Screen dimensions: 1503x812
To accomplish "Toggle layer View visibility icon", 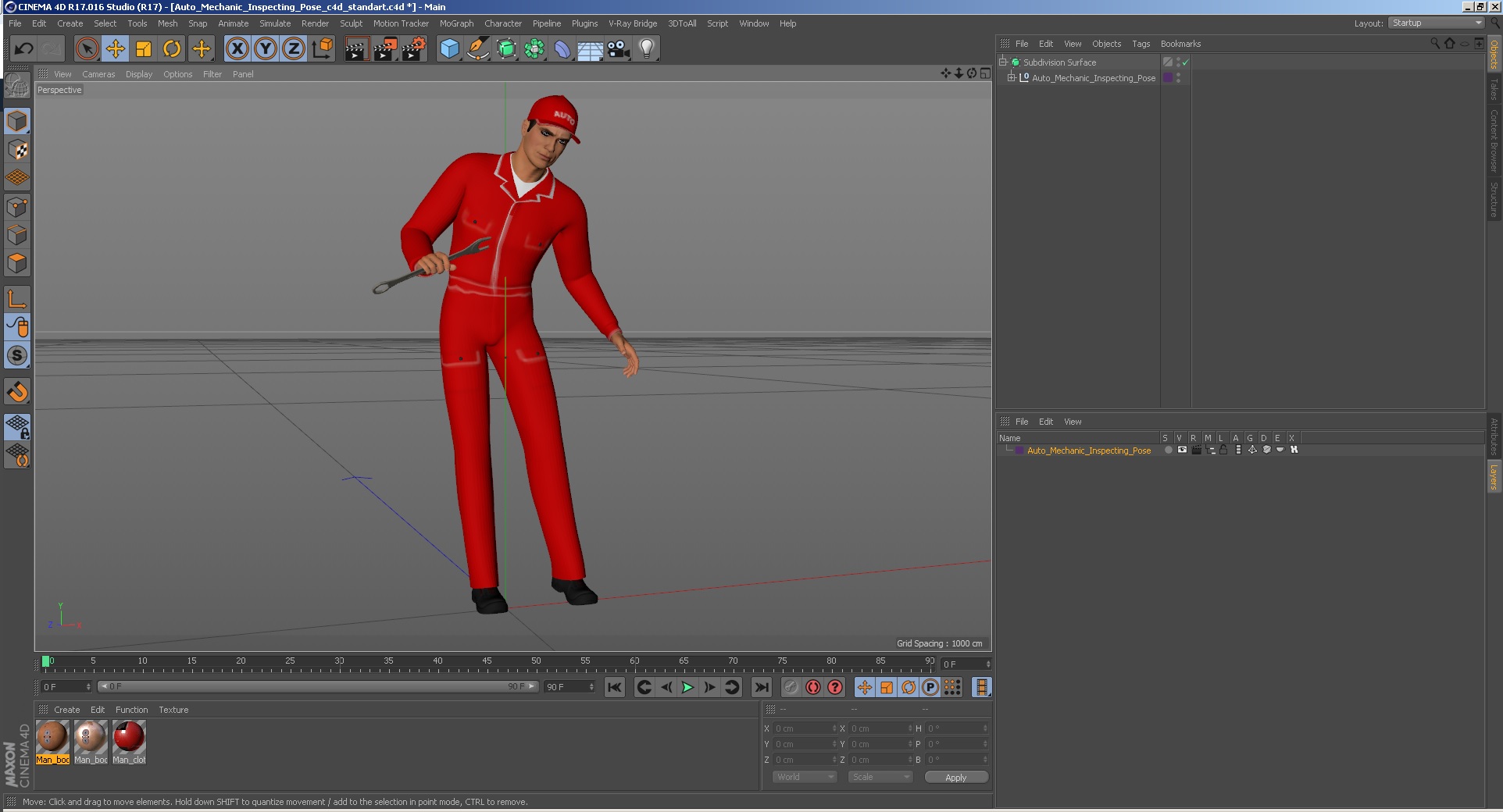I will 1182,450.
